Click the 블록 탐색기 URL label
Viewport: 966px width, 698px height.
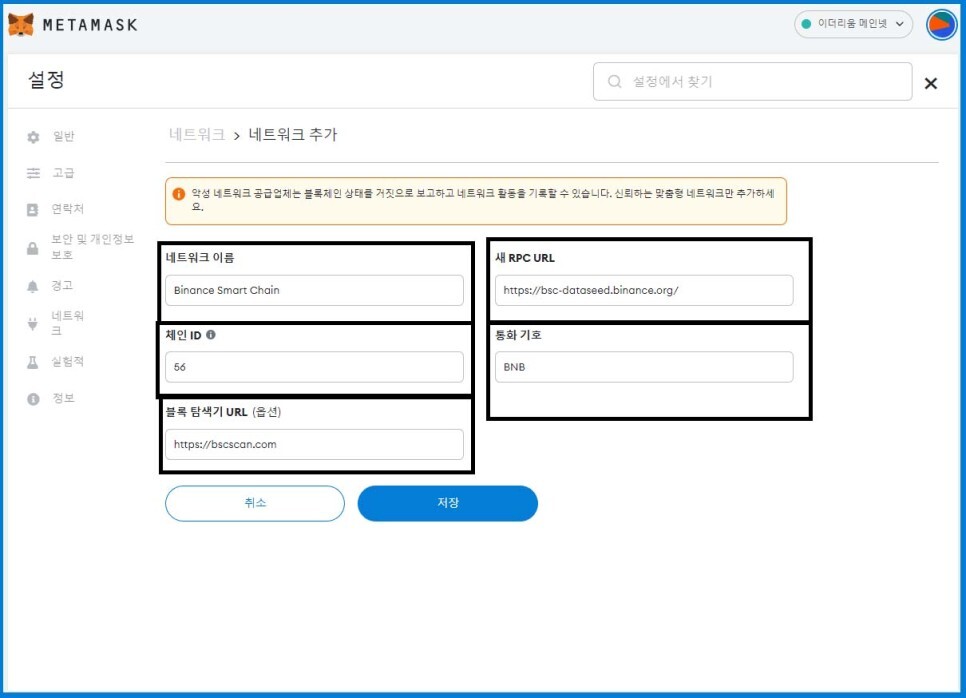[x=223, y=412]
